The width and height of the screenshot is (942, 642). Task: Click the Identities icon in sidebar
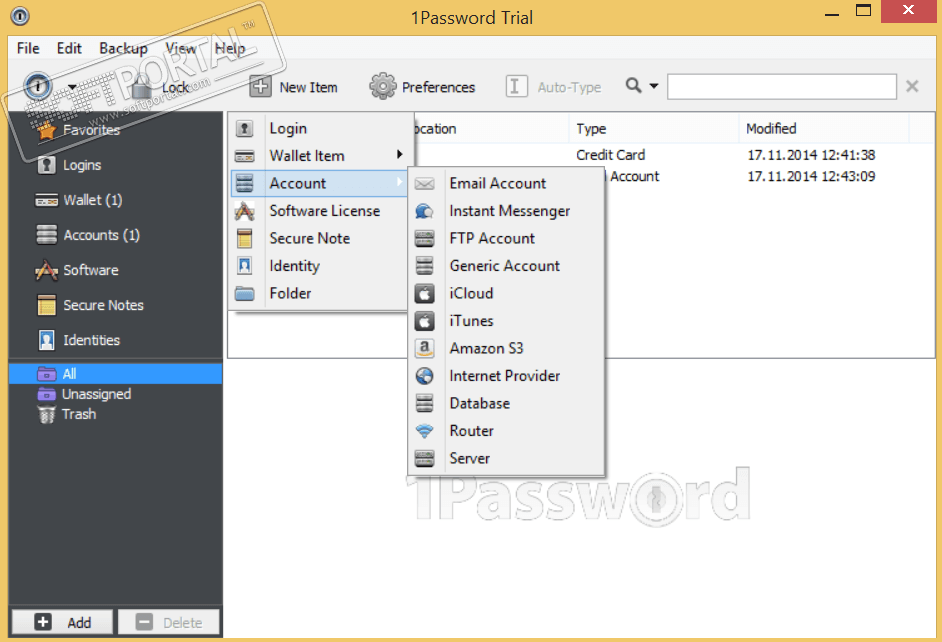pos(46,340)
